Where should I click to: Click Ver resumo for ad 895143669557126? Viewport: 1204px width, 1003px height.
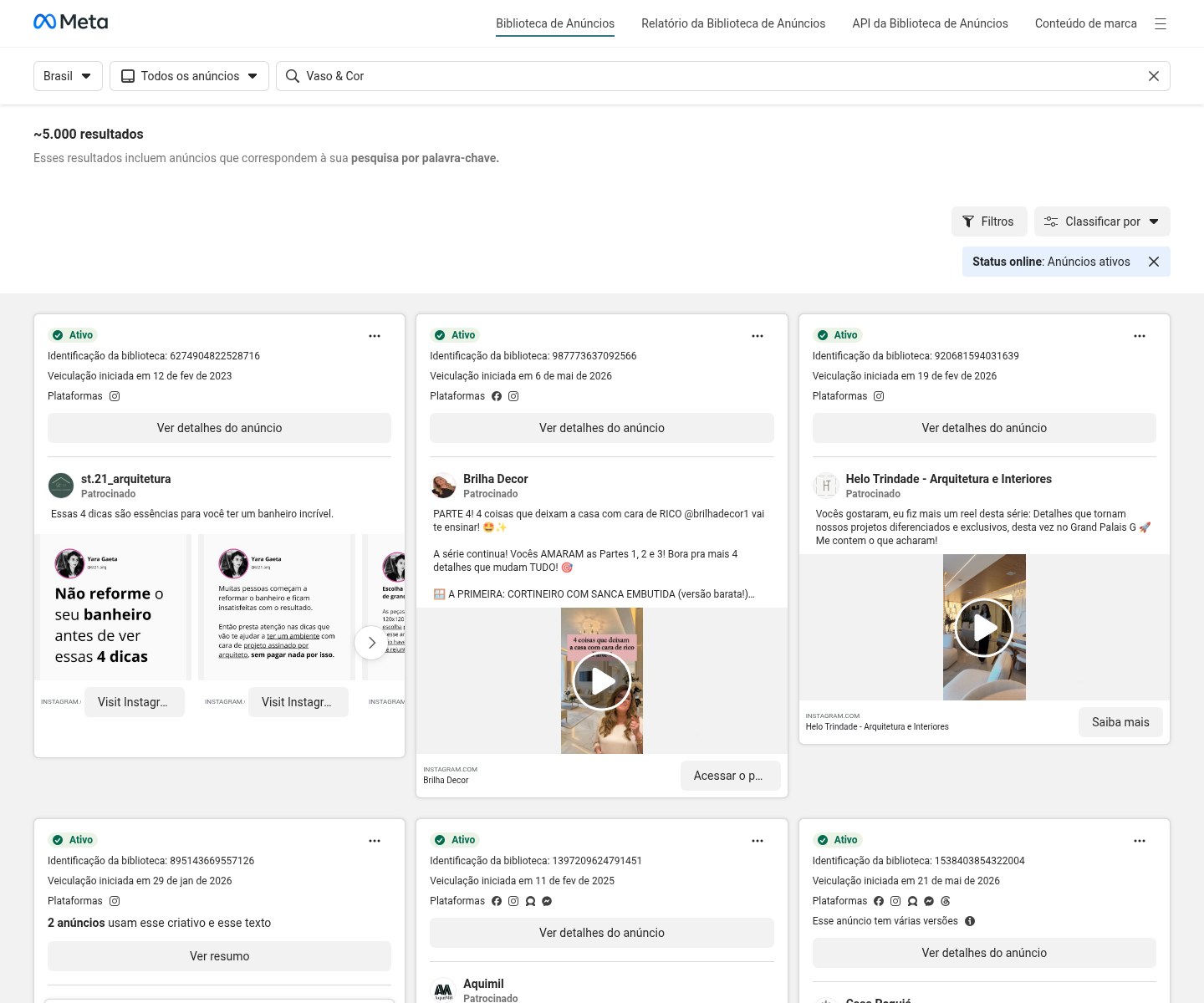point(219,956)
